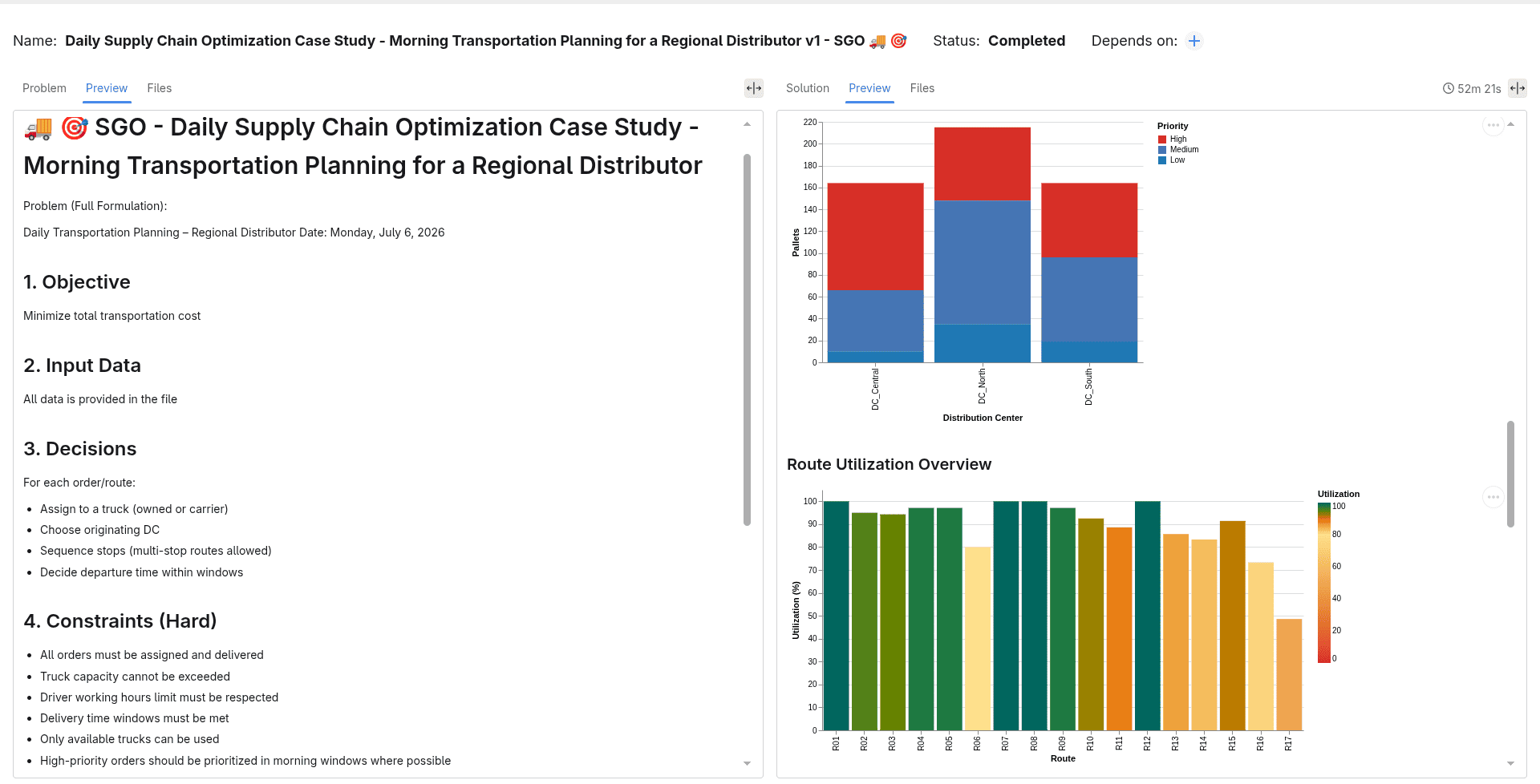Click the R17 utilization bar
Image resolution: width=1540 pixels, height=784 pixels.
[1289, 674]
